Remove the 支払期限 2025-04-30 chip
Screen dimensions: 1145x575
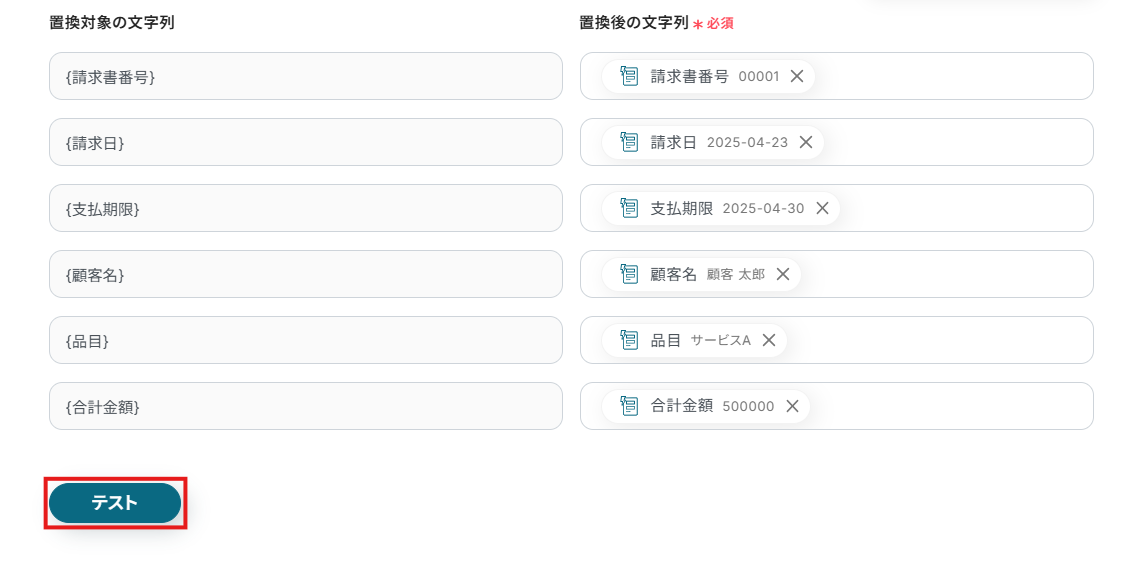[x=822, y=208]
